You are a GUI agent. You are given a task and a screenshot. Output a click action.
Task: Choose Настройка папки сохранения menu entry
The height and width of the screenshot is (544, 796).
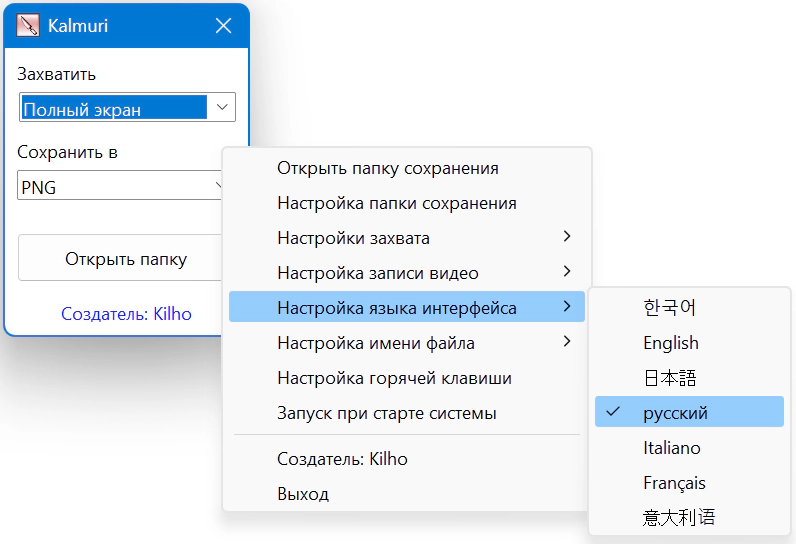pyautogui.click(x=396, y=203)
